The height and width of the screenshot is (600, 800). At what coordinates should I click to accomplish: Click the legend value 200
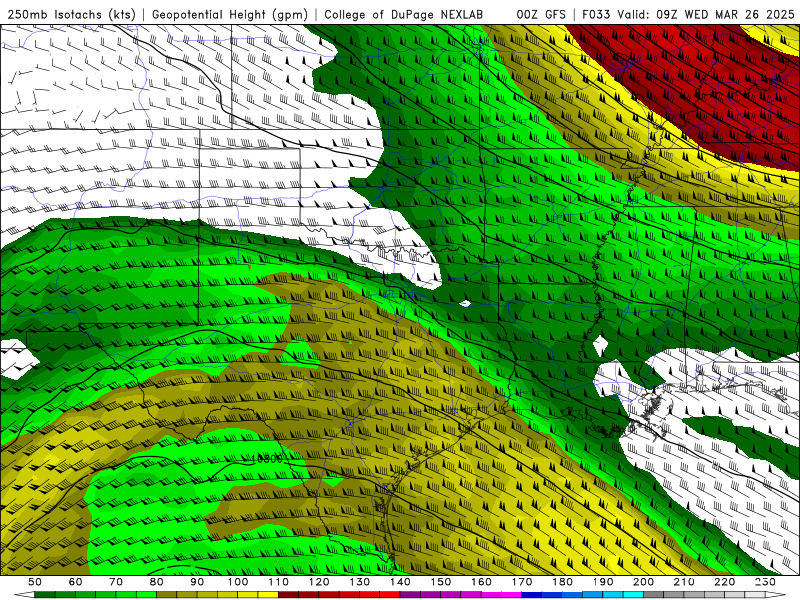(643, 582)
